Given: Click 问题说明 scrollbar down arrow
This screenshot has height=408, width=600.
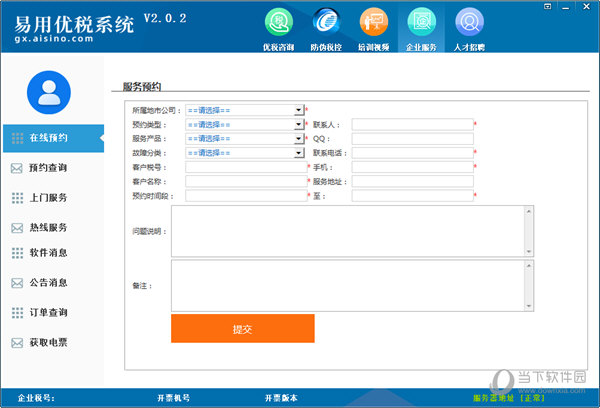Looking at the screenshot, I should click(529, 251).
